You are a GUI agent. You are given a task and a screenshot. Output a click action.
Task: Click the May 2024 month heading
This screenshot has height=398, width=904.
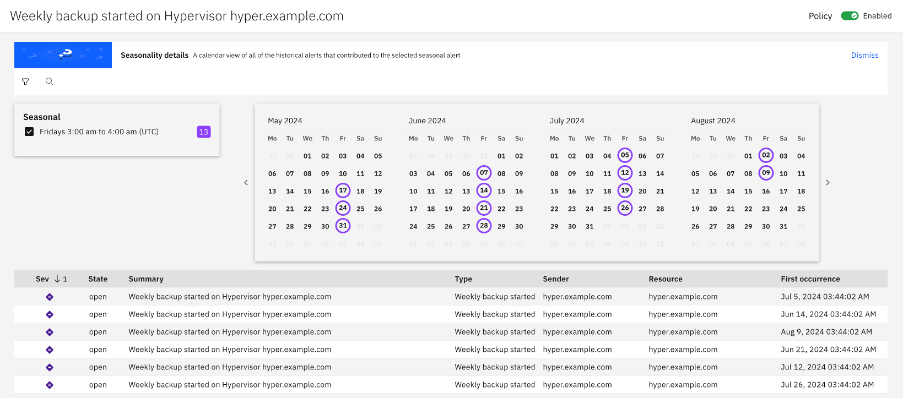click(285, 121)
